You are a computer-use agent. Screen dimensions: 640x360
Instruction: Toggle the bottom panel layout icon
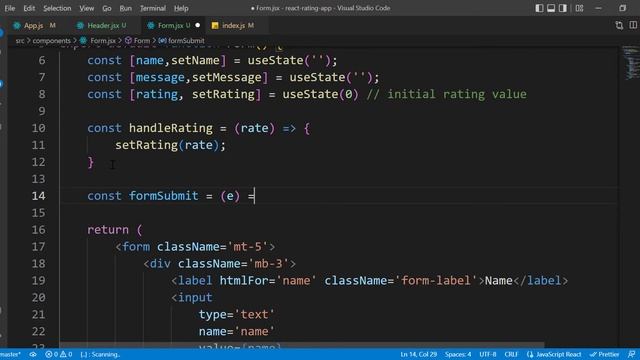pyautogui.click(x=551, y=8)
